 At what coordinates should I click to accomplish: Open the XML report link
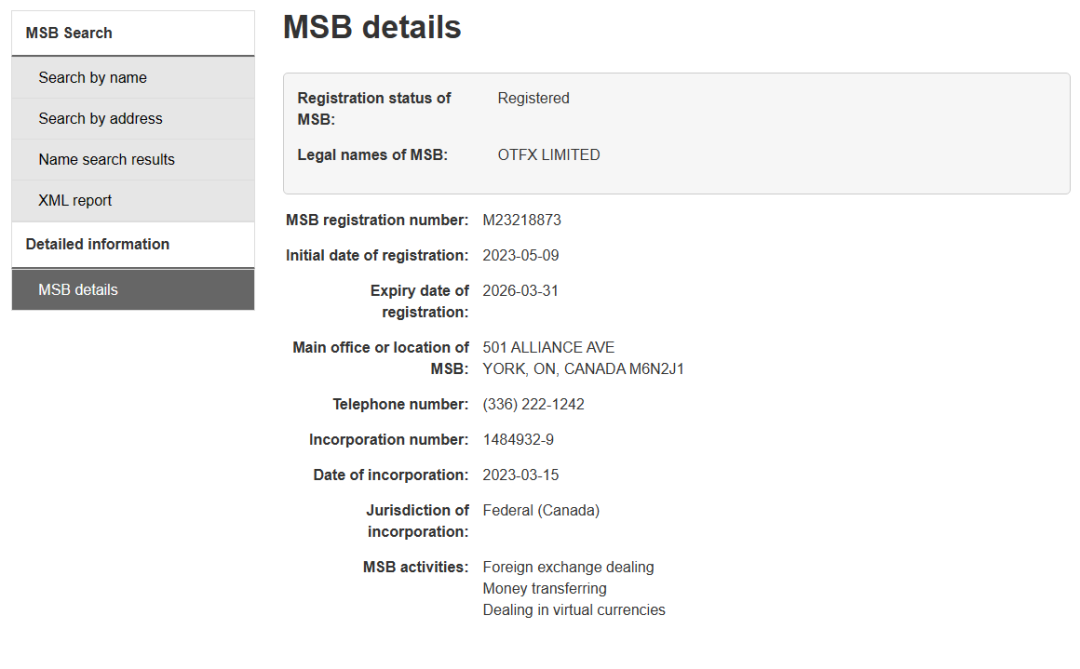pyautogui.click(x=75, y=201)
